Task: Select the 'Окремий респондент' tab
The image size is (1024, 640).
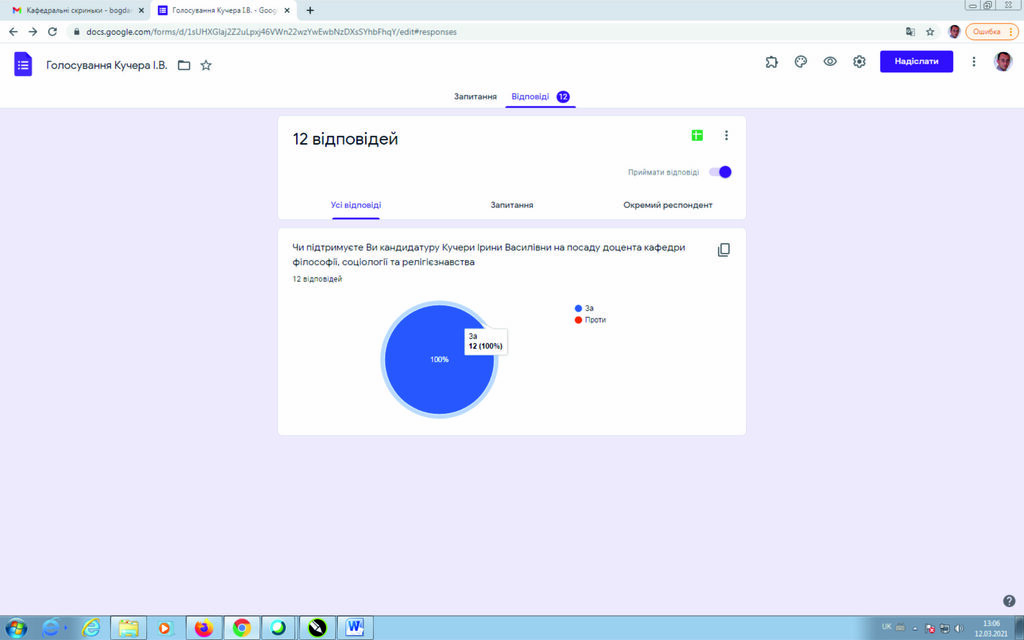Action: 667,205
